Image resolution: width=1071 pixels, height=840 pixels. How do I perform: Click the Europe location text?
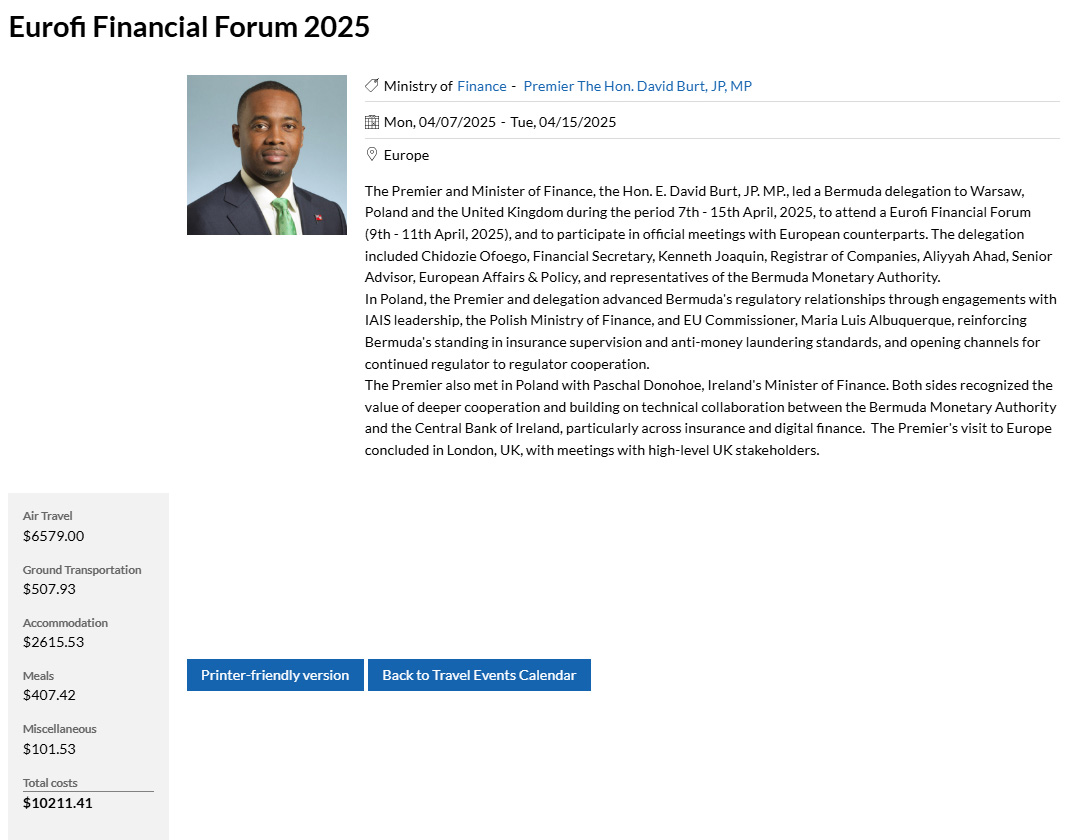click(x=406, y=155)
